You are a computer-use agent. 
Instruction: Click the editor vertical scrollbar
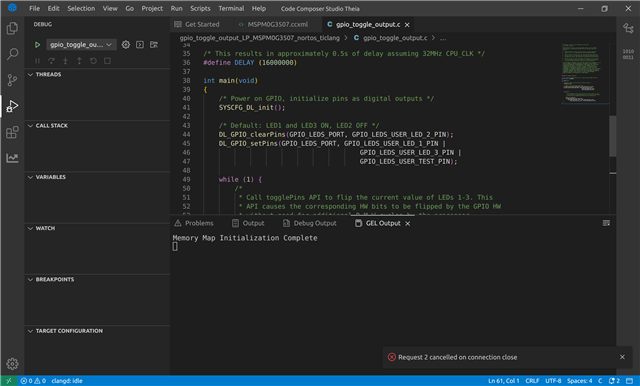(613, 136)
